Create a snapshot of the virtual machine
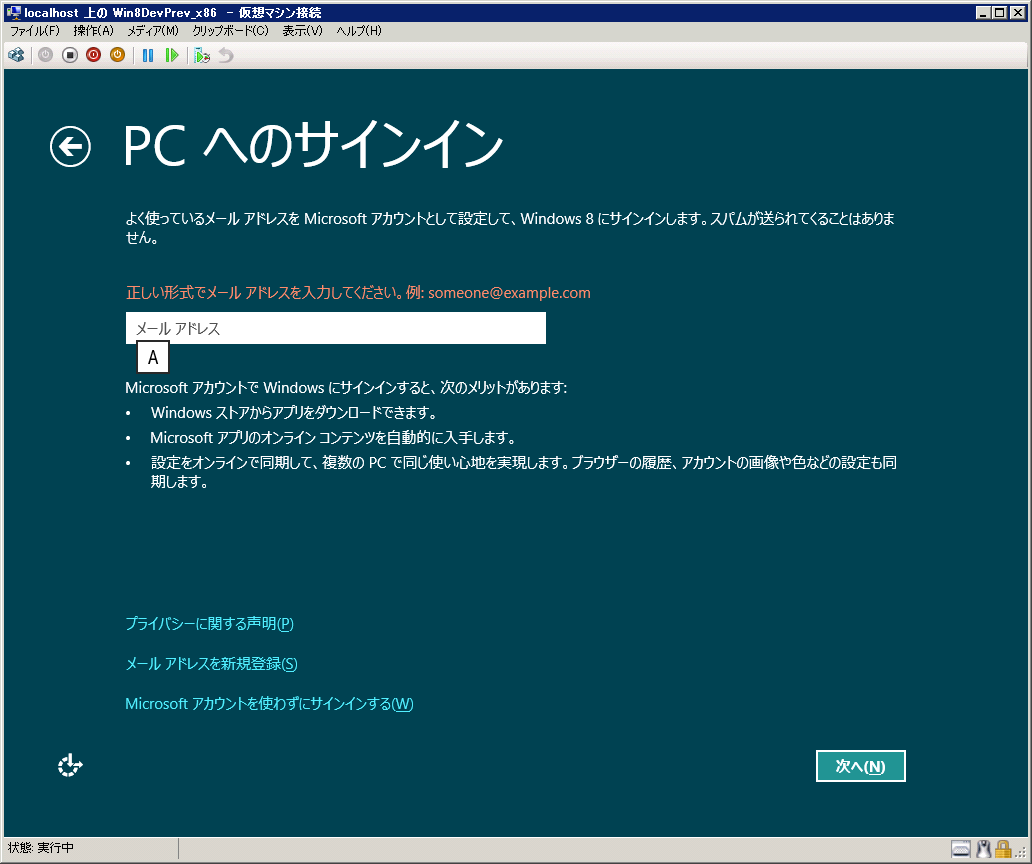This screenshot has height=864, width=1032. tap(202, 55)
